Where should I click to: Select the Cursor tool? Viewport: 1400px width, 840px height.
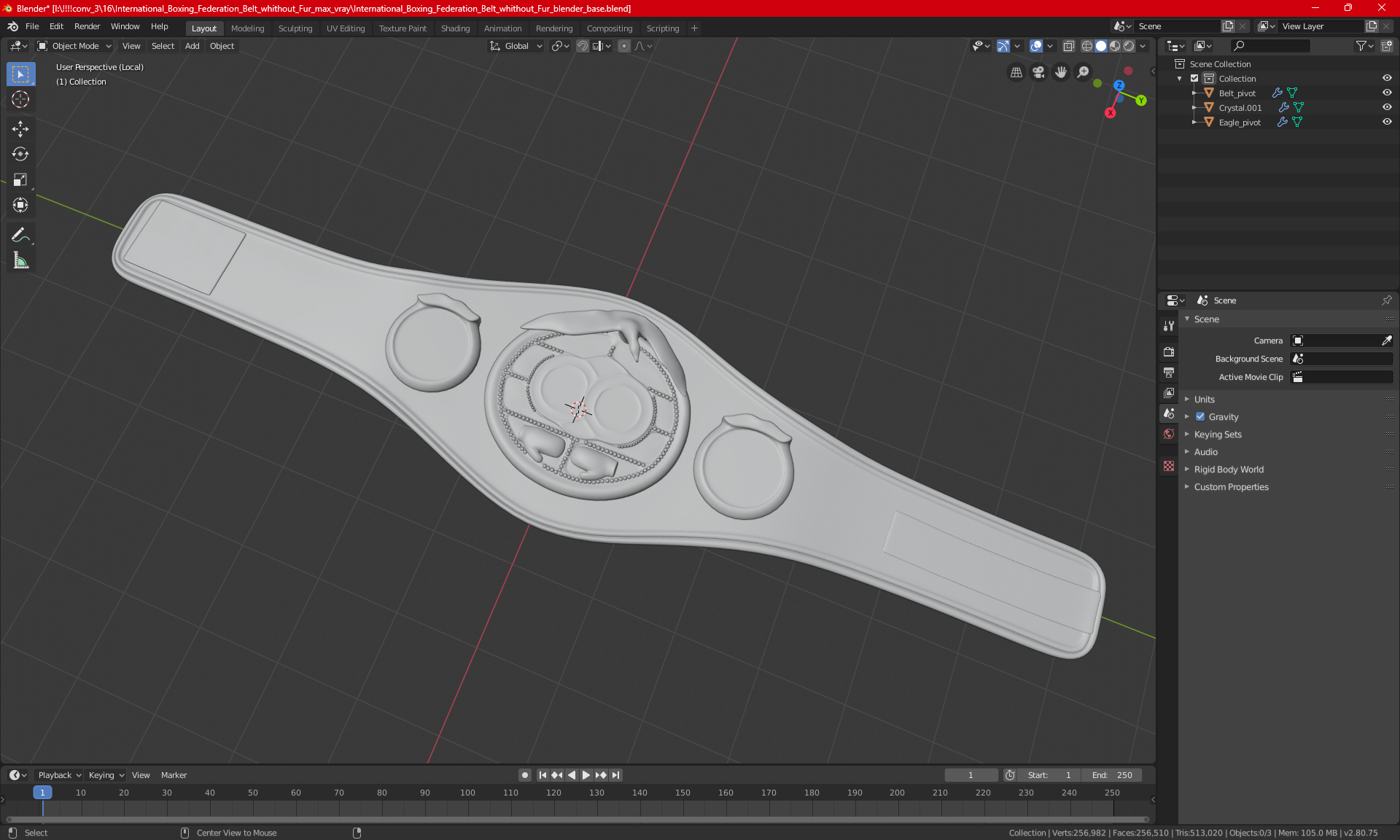[20, 99]
